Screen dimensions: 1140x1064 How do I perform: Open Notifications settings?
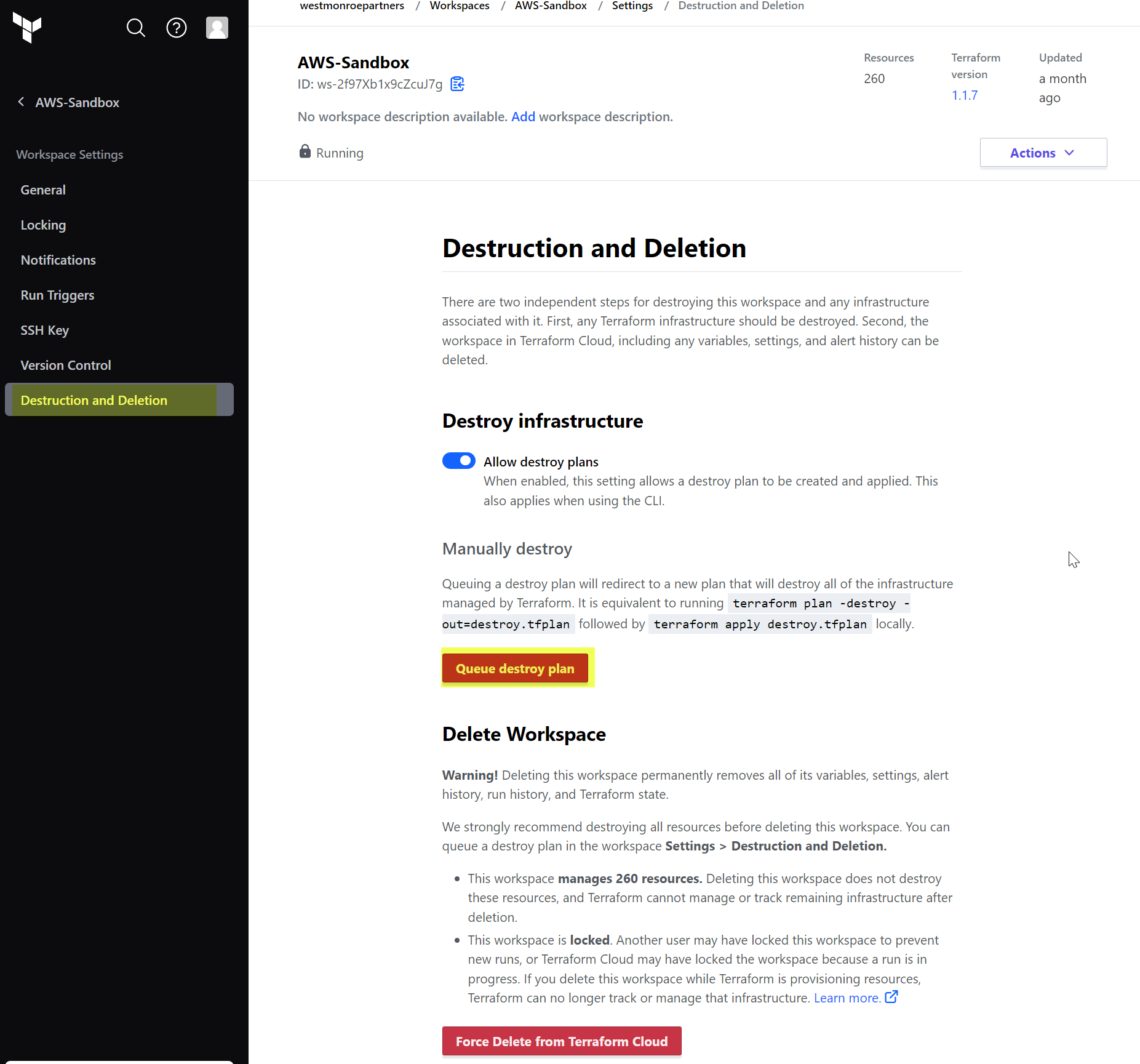(58, 260)
